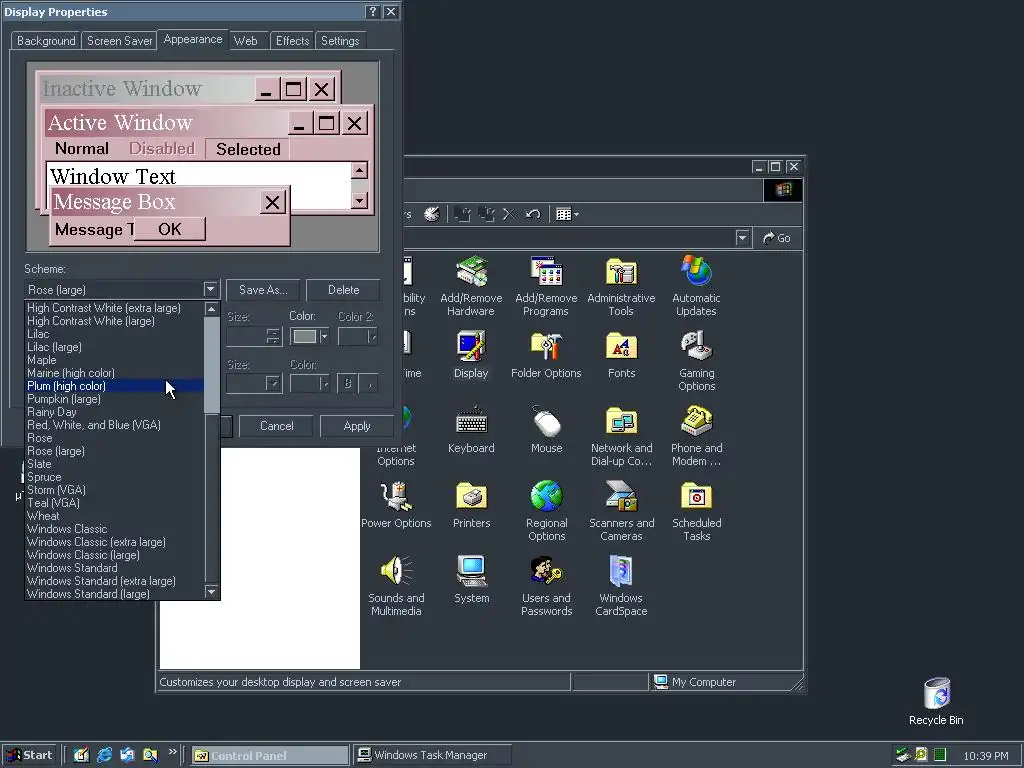Click the Go button in Control Panel
1024x768 pixels.
(777, 238)
